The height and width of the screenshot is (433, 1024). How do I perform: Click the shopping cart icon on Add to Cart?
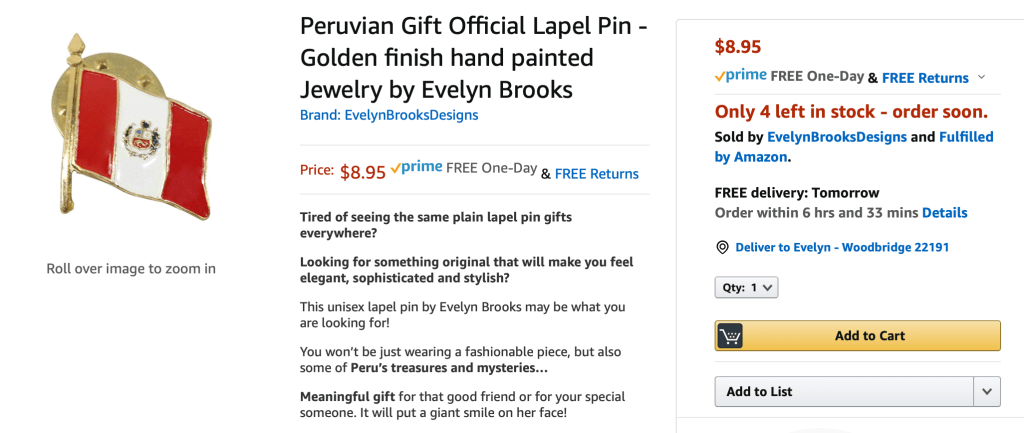[731, 336]
